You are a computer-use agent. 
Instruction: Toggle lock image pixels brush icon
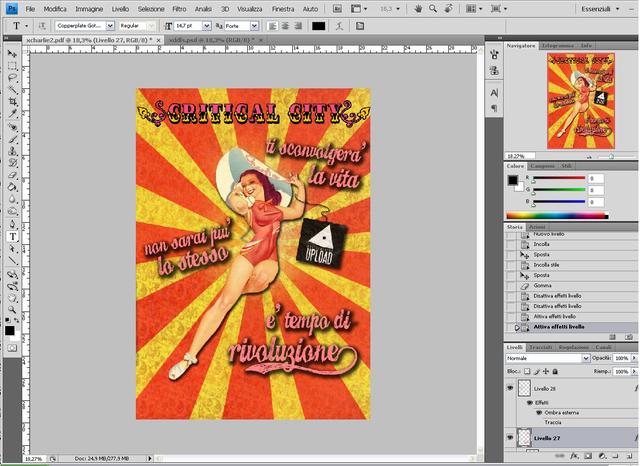(x=536, y=371)
